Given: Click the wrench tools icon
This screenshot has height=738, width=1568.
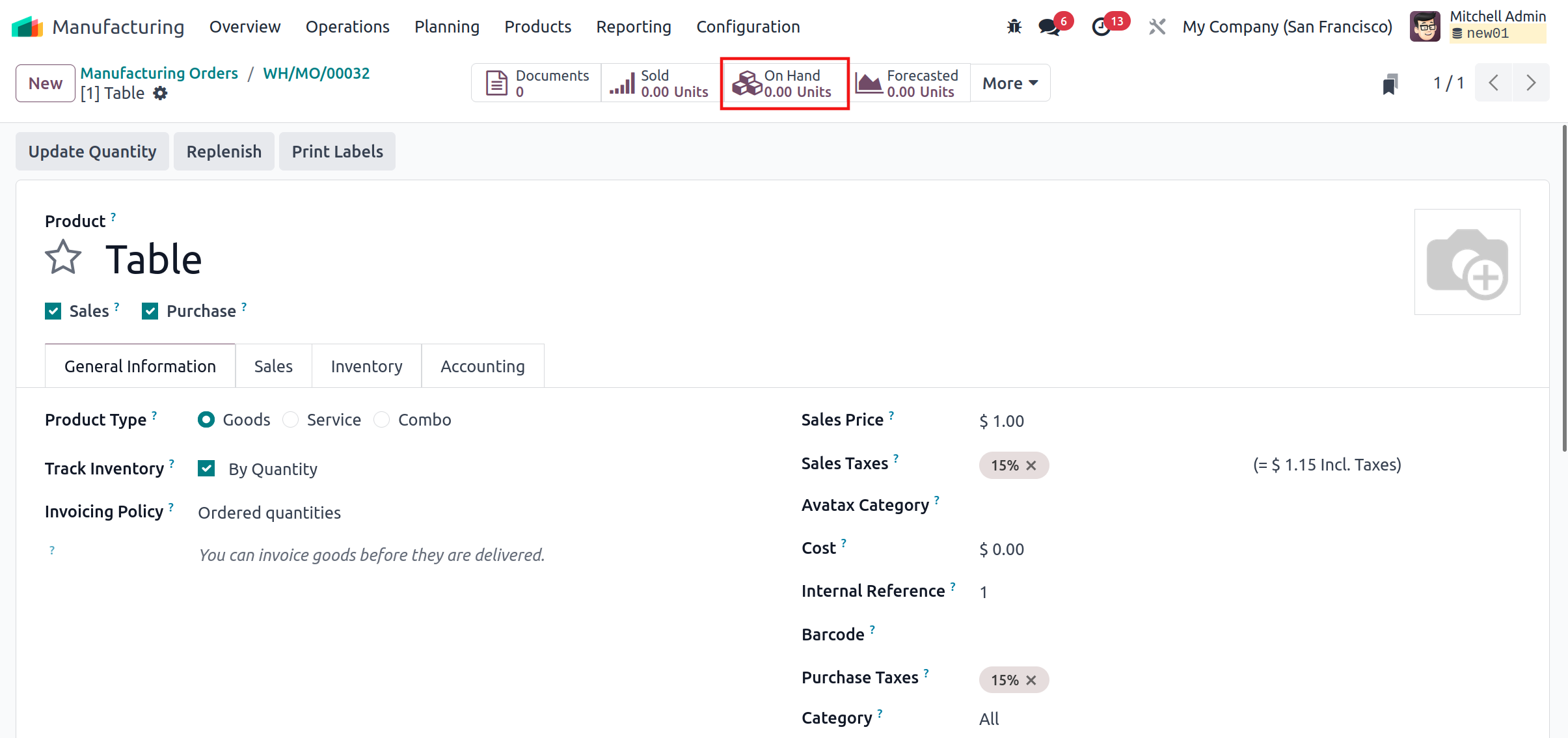Looking at the screenshot, I should [x=1157, y=27].
